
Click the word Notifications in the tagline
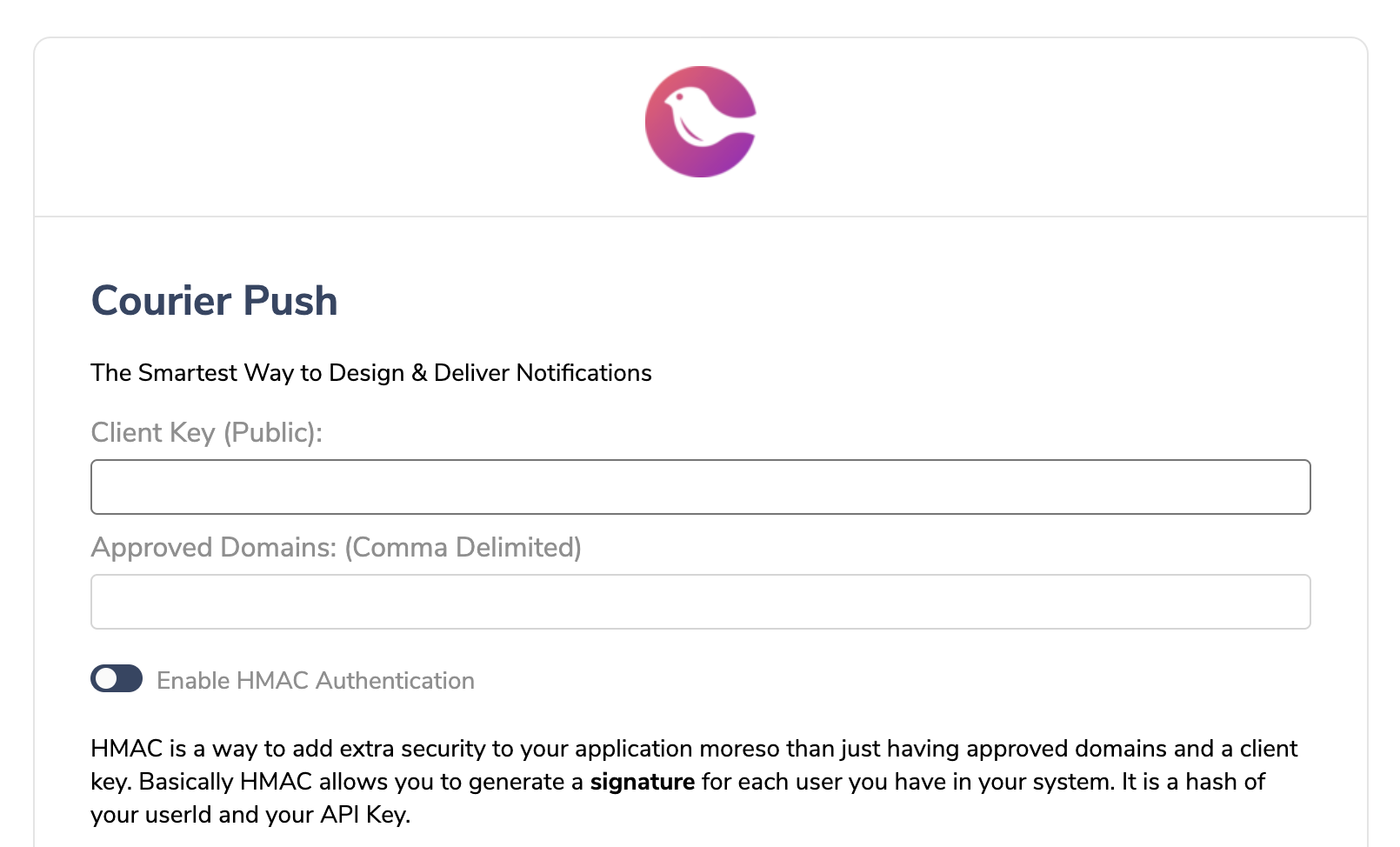coord(584,372)
